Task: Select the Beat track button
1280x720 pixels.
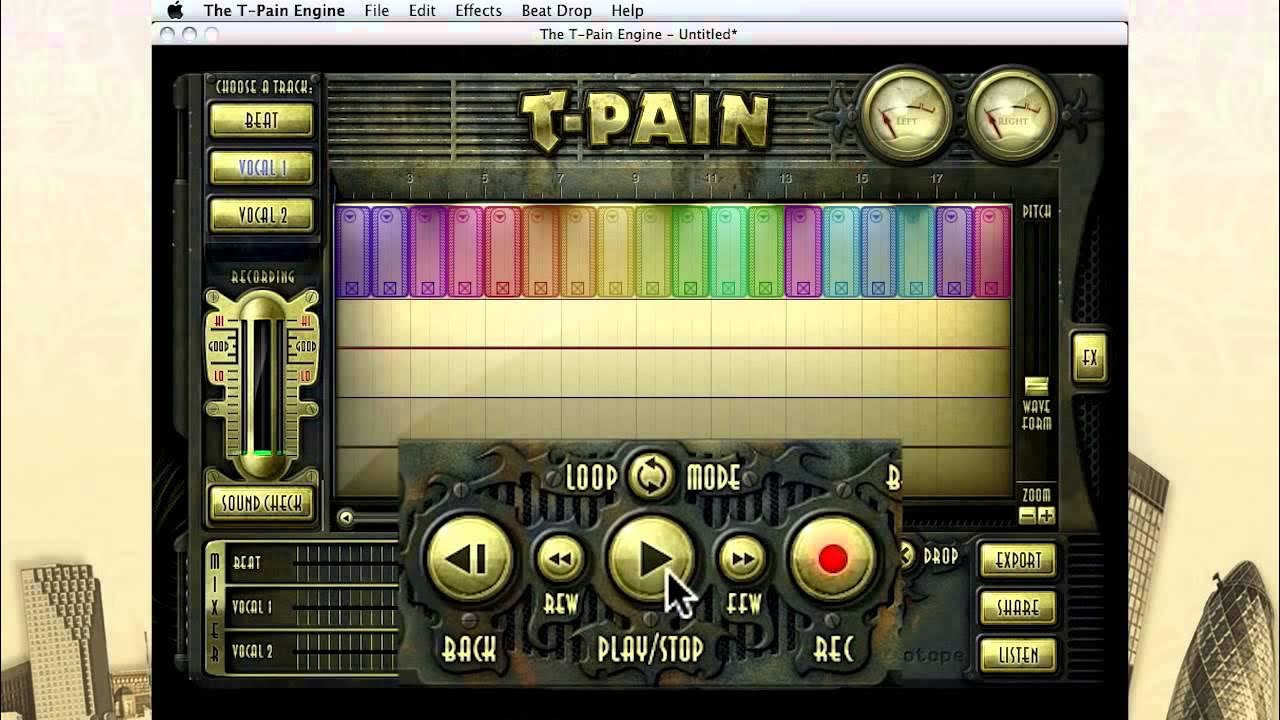Action: (261, 121)
